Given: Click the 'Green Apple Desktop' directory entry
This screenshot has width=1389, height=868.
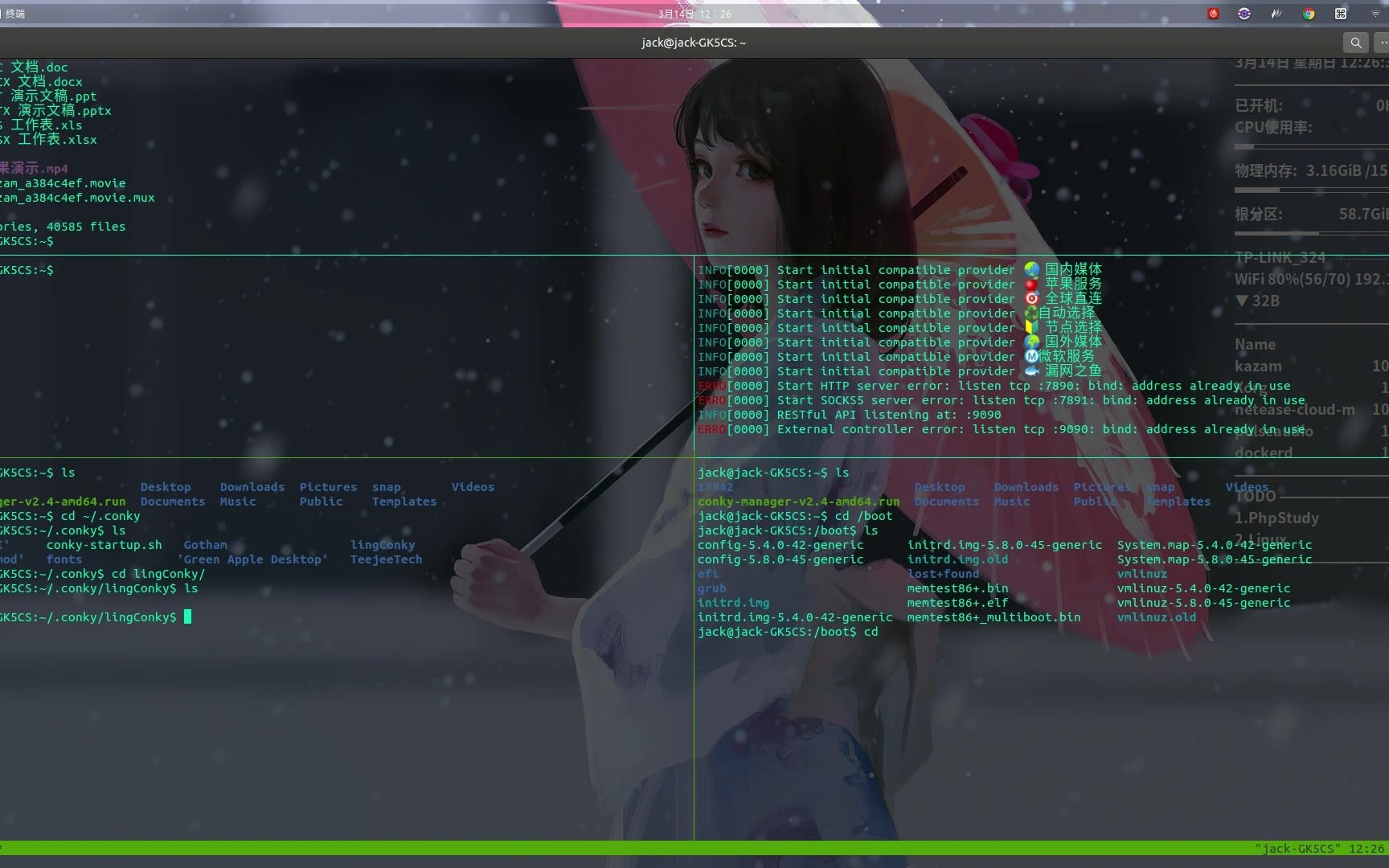Looking at the screenshot, I should tap(252, 559).
